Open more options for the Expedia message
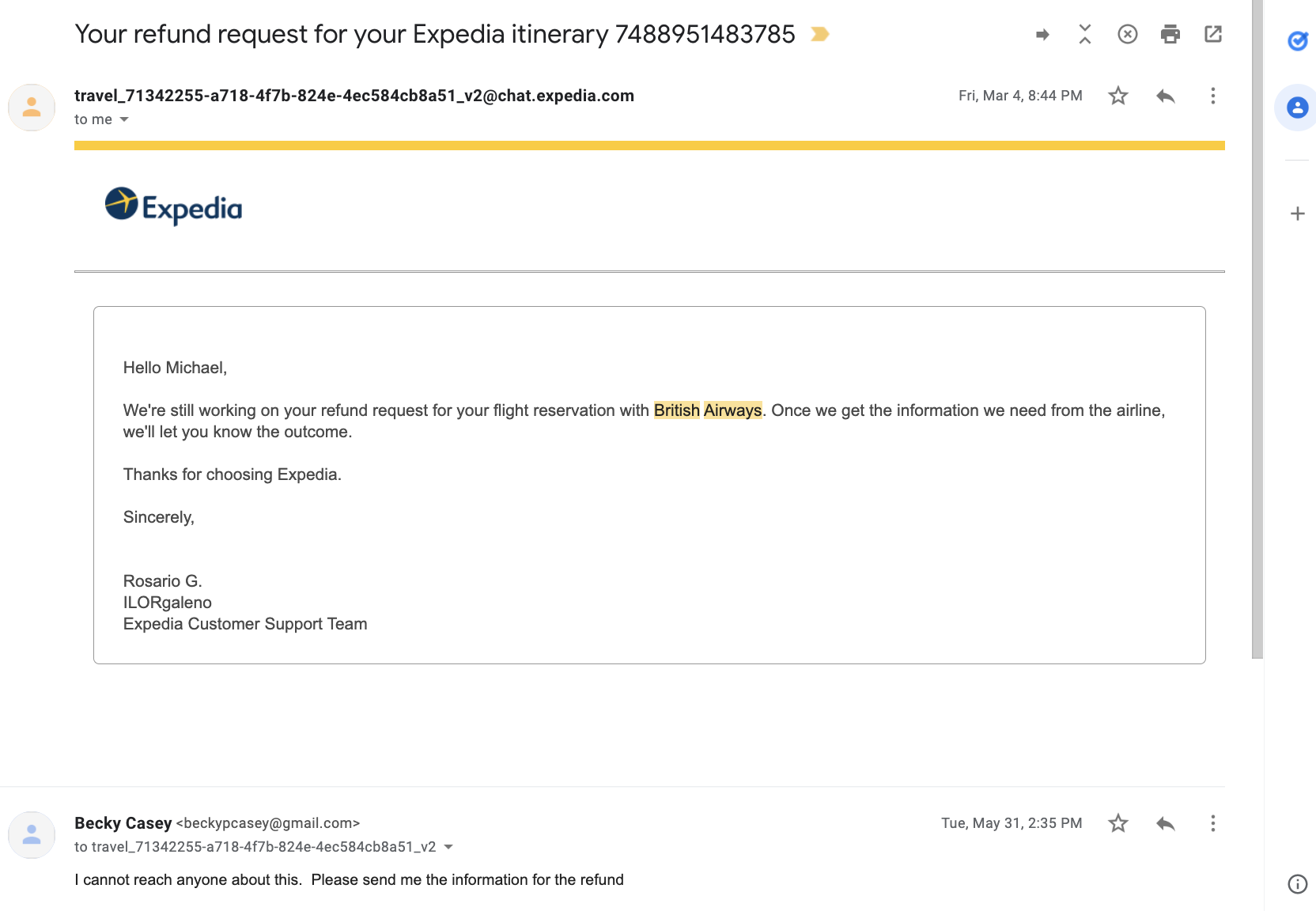The image size is (1316, 911). click(1212, 96)
